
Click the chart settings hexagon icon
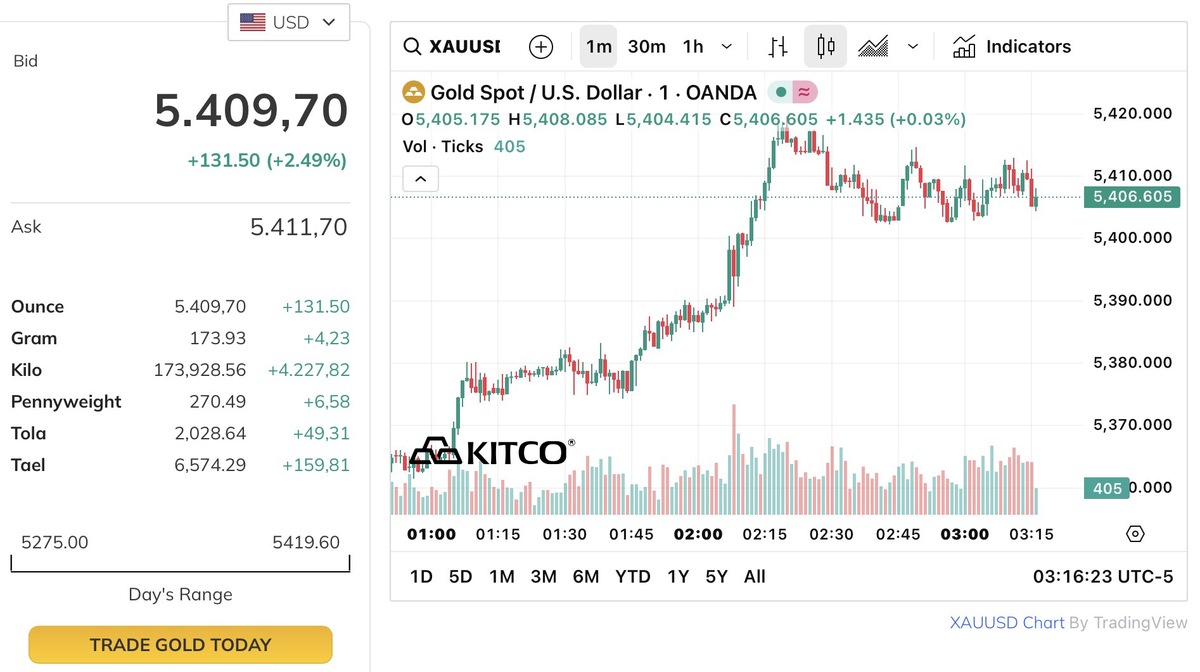(x=1135, y=534)
